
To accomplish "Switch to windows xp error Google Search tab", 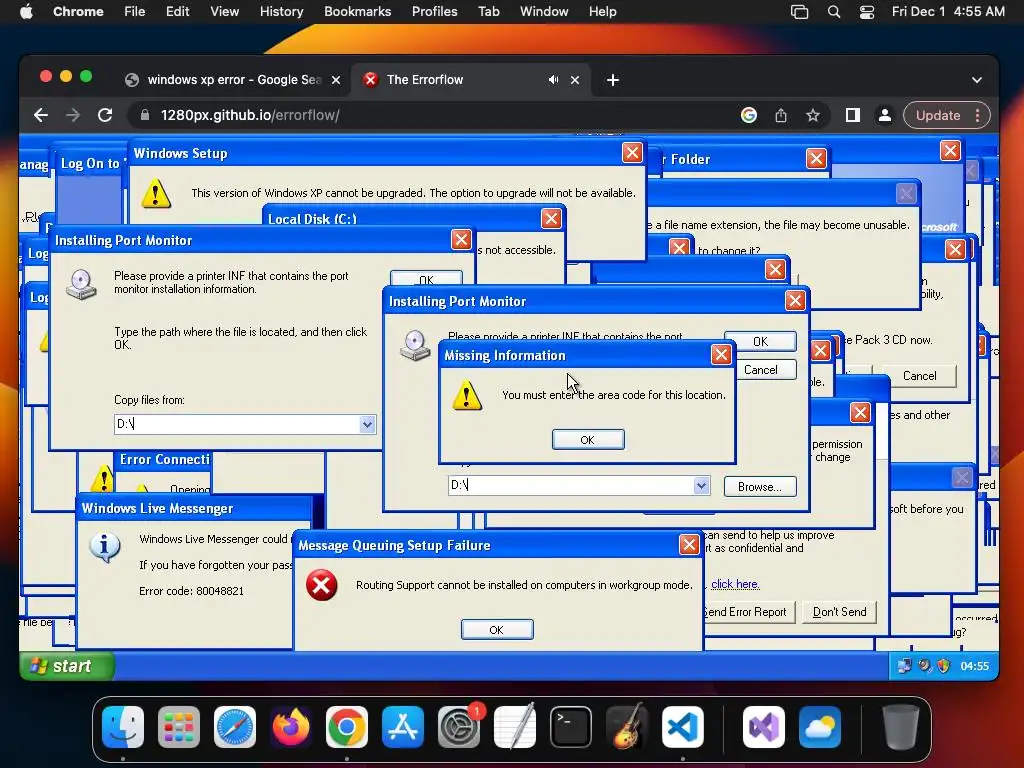I will (x=233, y=80).
